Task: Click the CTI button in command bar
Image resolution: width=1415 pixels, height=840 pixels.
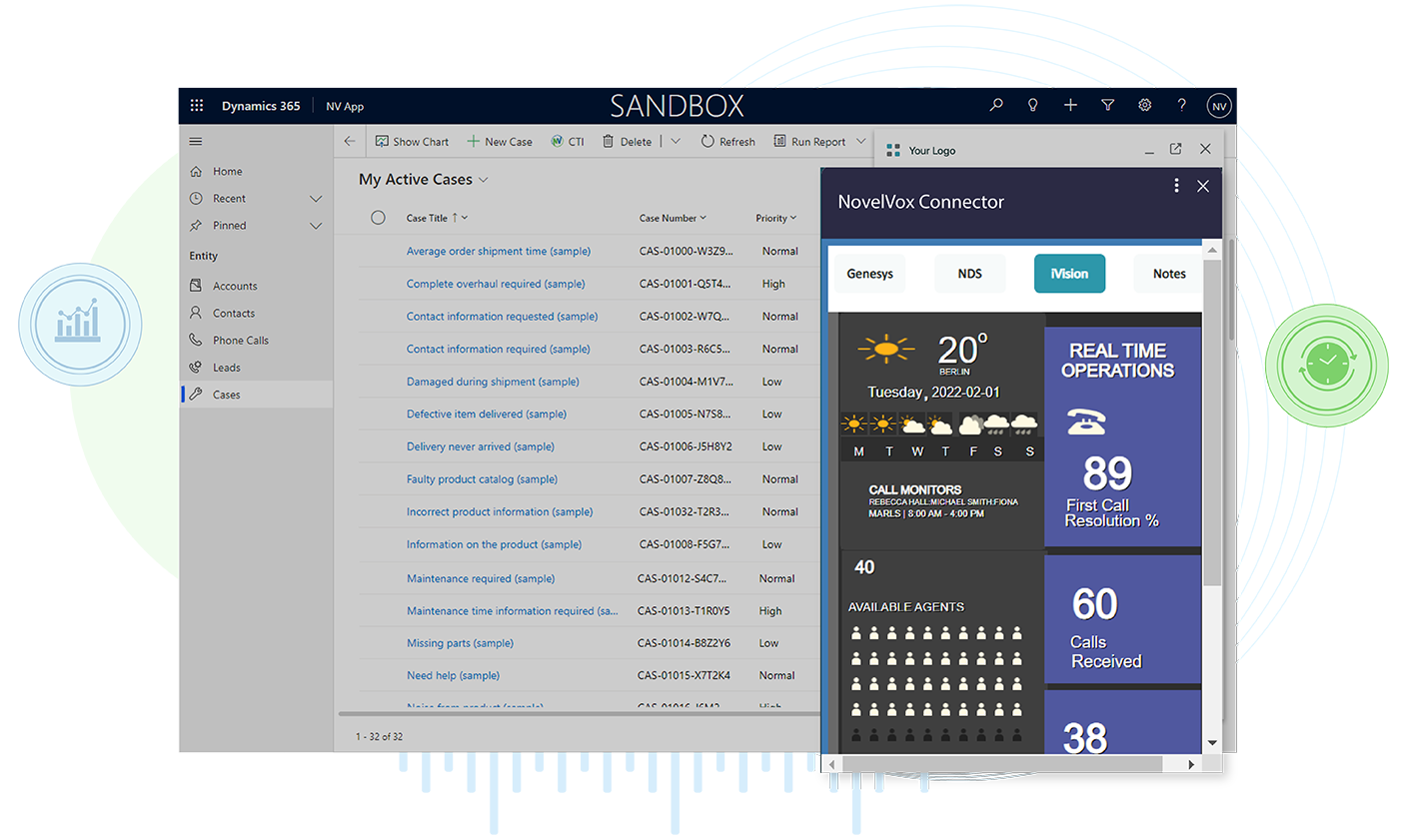Action: (568, 142)
